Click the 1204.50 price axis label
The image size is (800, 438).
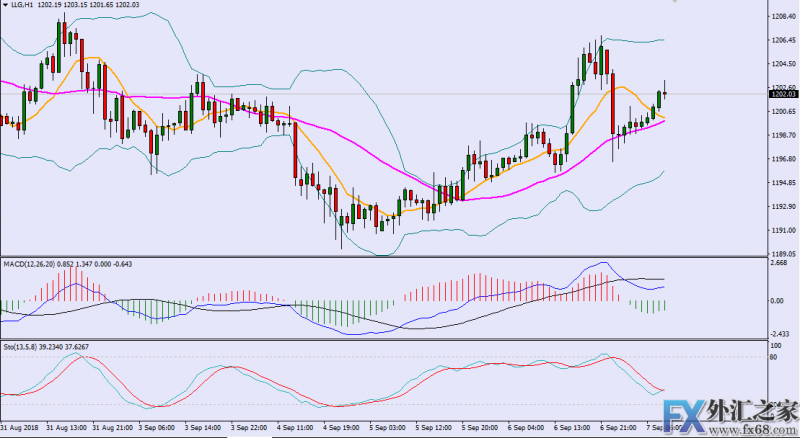point(782,64)
